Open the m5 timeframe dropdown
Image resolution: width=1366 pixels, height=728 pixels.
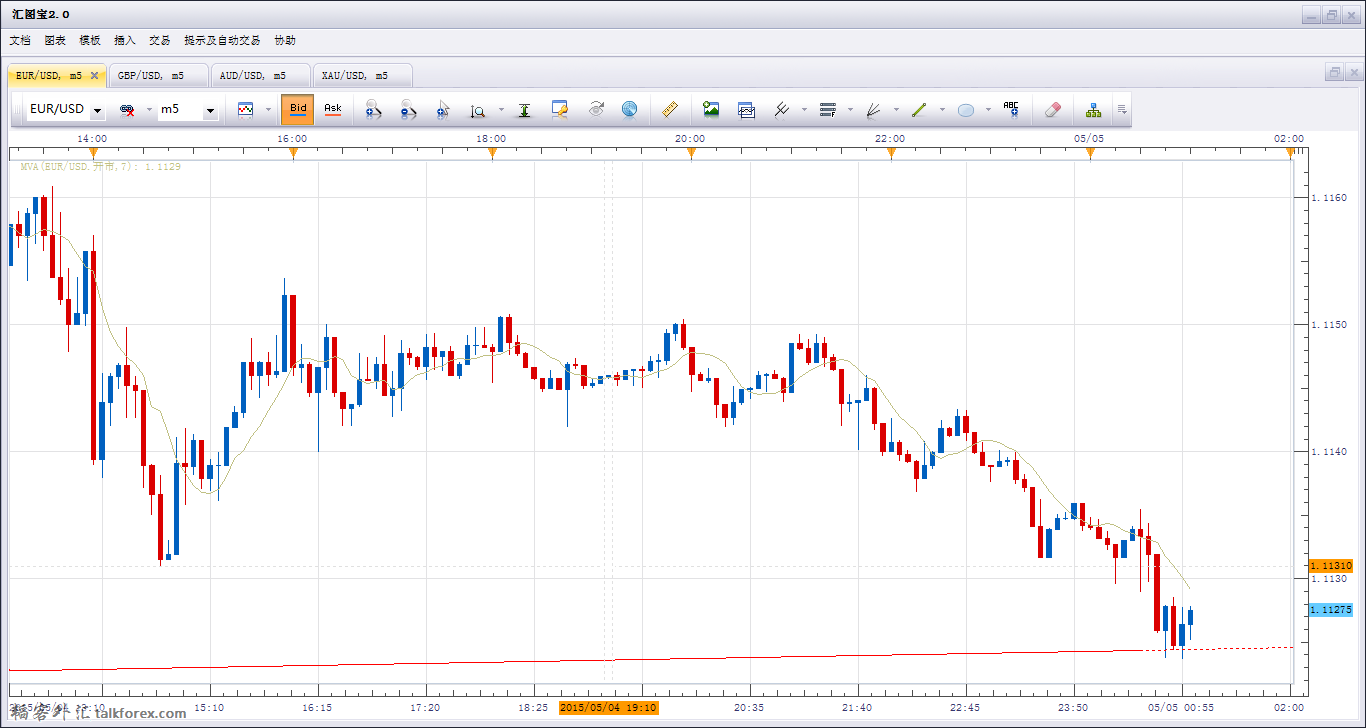point(210,111)
